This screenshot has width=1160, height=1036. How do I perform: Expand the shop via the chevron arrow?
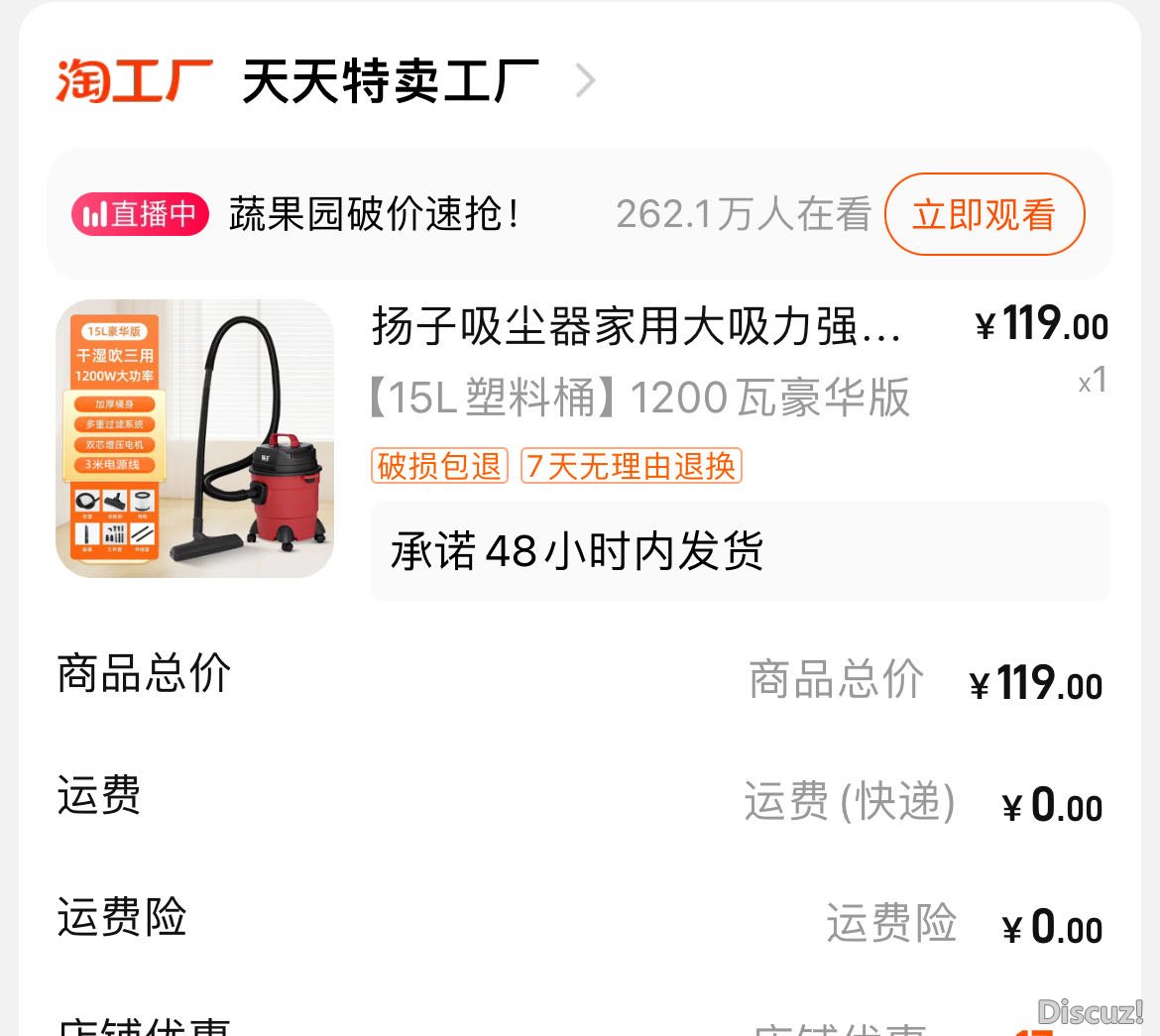[585, 80]
